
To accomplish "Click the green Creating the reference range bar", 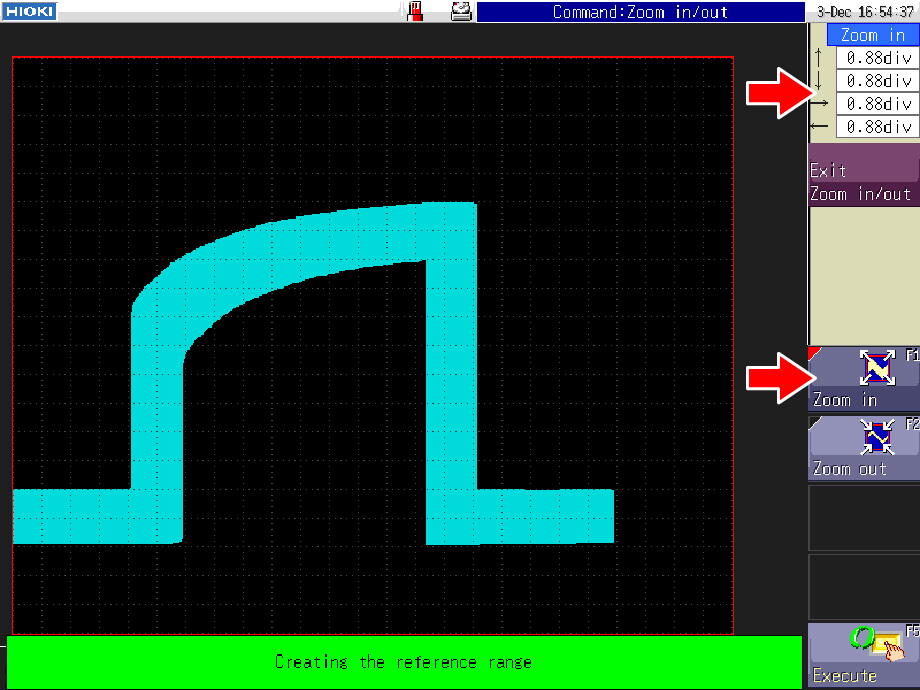I will (404, 662).
